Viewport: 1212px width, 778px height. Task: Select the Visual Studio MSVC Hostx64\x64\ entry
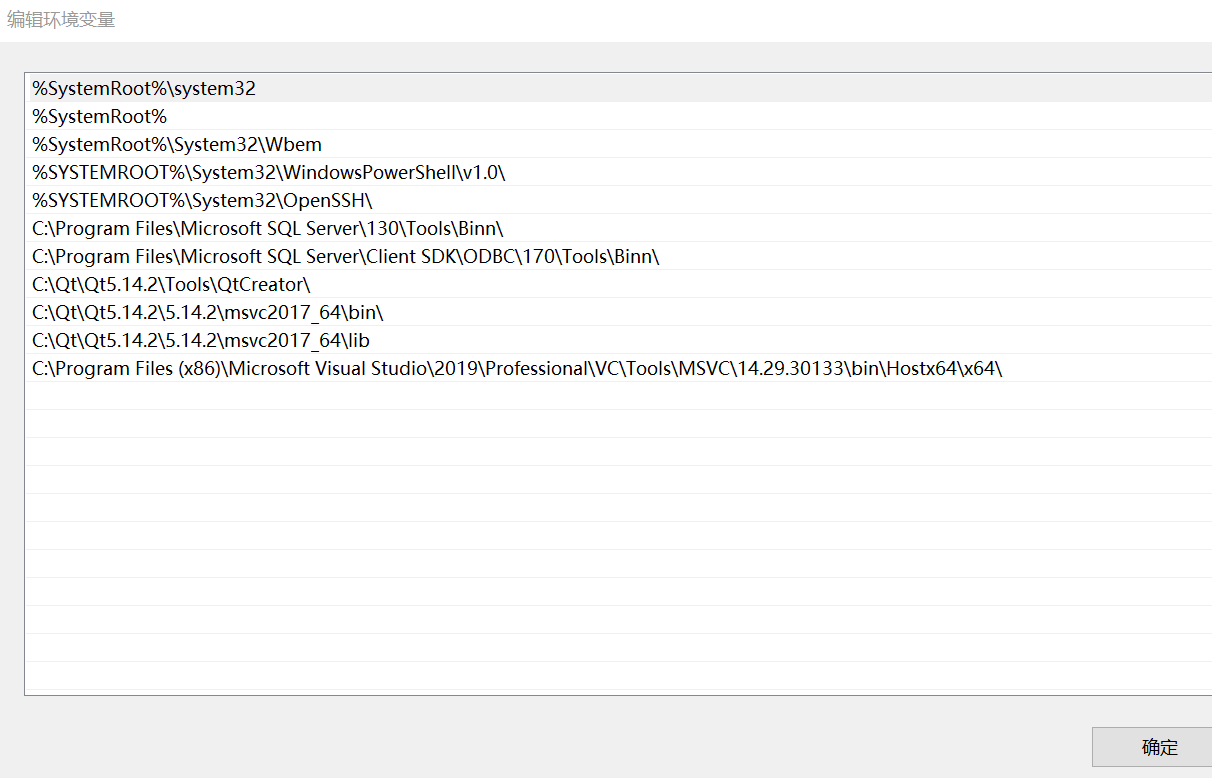tap(618, 368)
